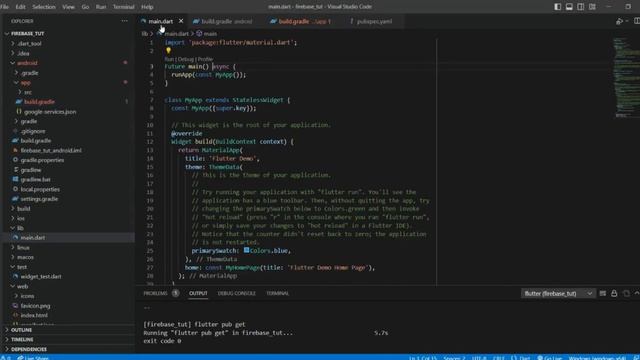Switch to DEBUG CONSOLE panel tab

tap(236, 293)
